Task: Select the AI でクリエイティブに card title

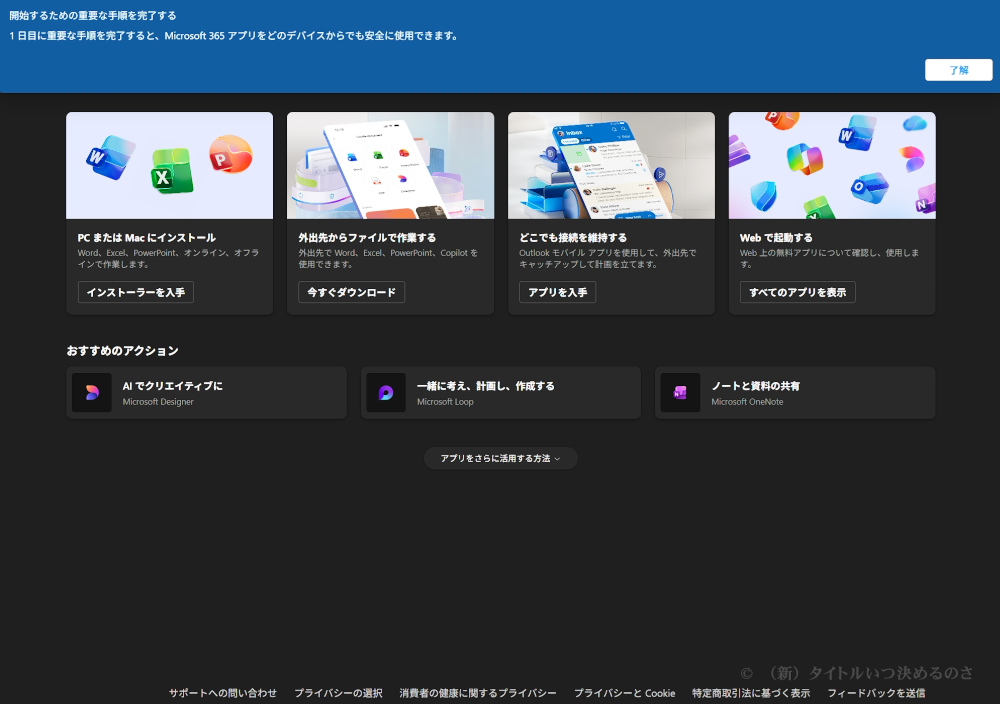Action: [x=172, y=386]
